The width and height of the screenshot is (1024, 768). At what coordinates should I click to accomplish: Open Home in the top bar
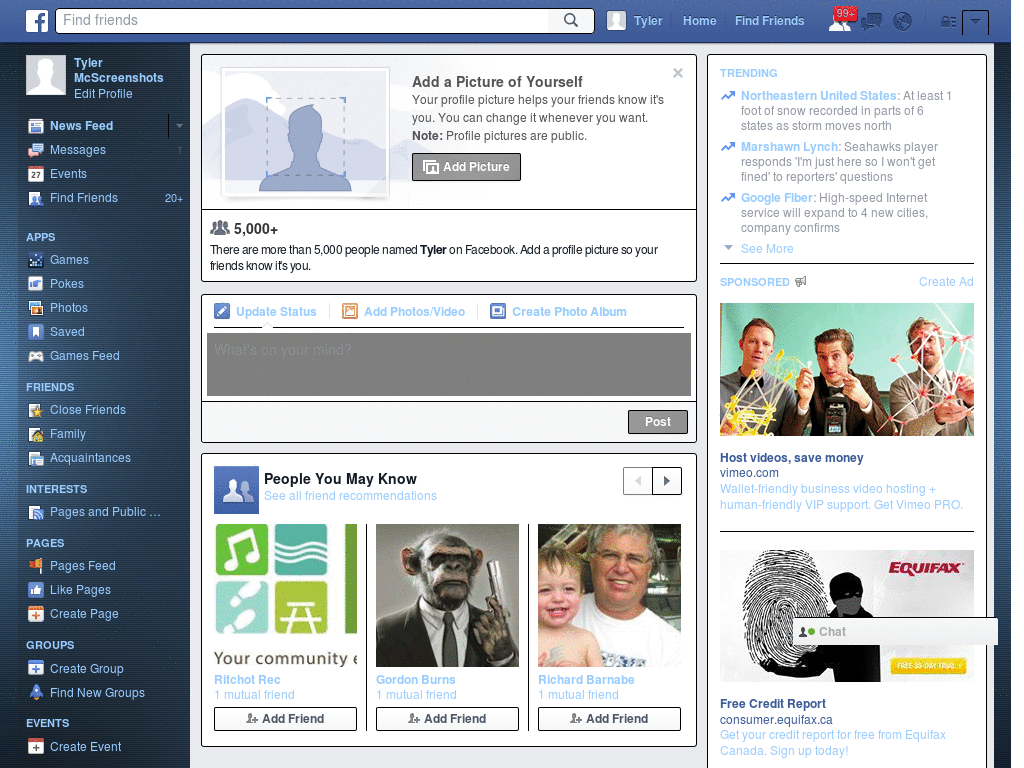click(699, 21)
